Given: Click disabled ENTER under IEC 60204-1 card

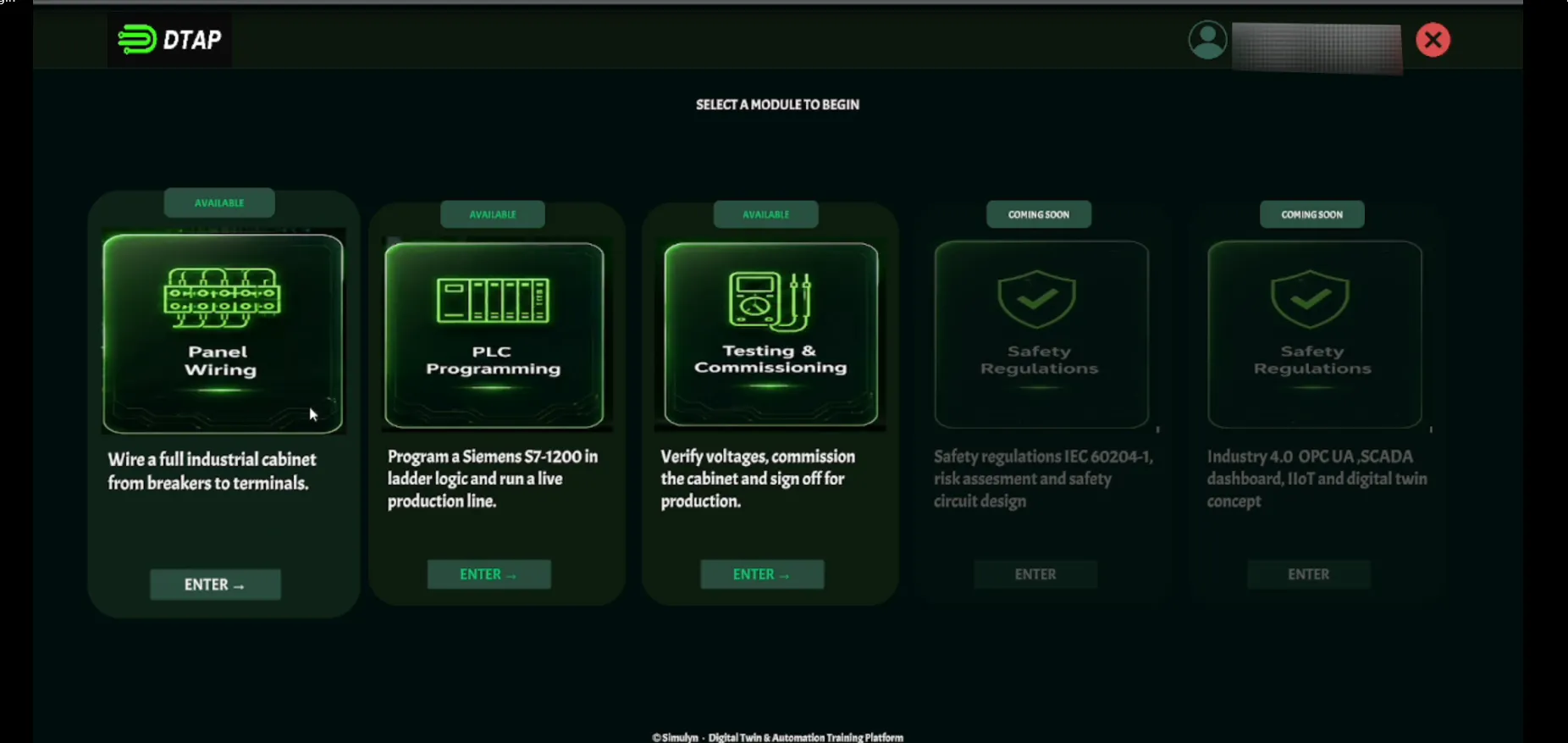Looking at the screenshot, I should point(1035,574).
